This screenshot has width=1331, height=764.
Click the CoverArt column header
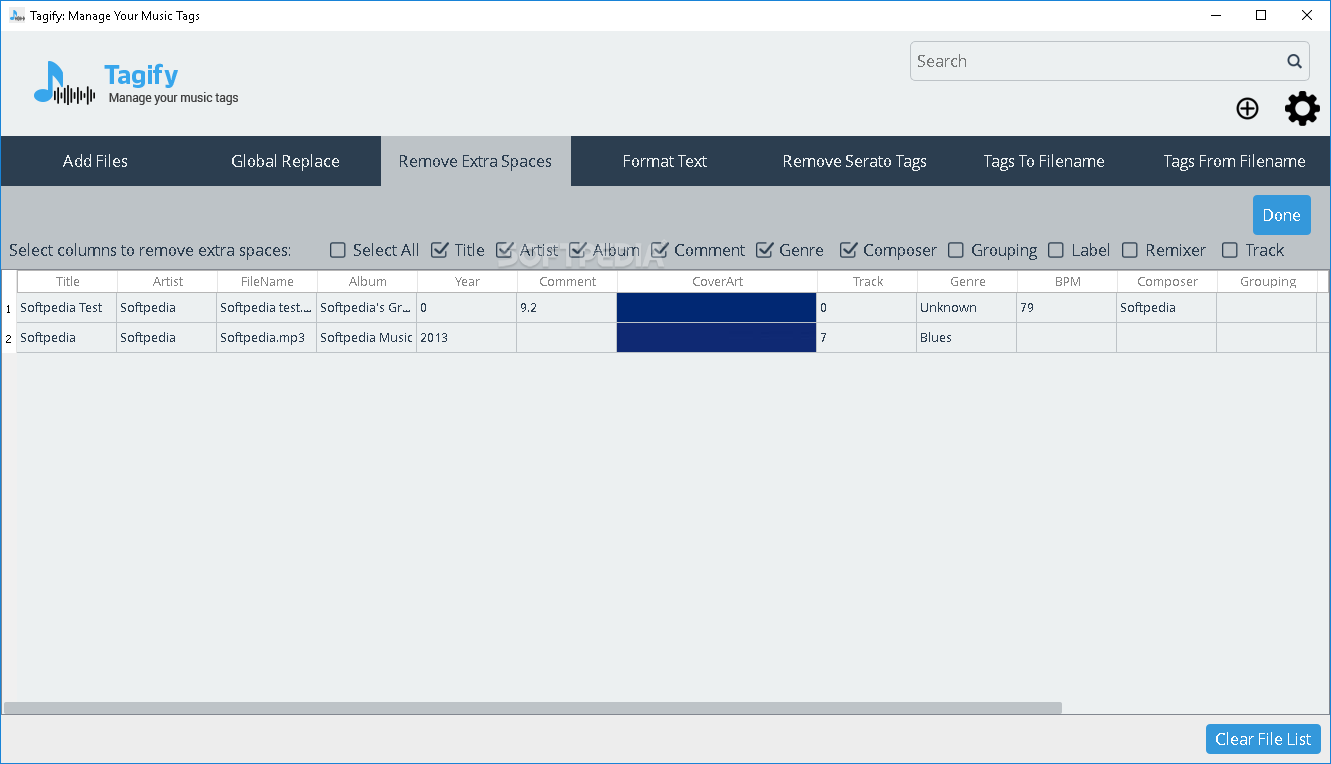tap(717, 281)
